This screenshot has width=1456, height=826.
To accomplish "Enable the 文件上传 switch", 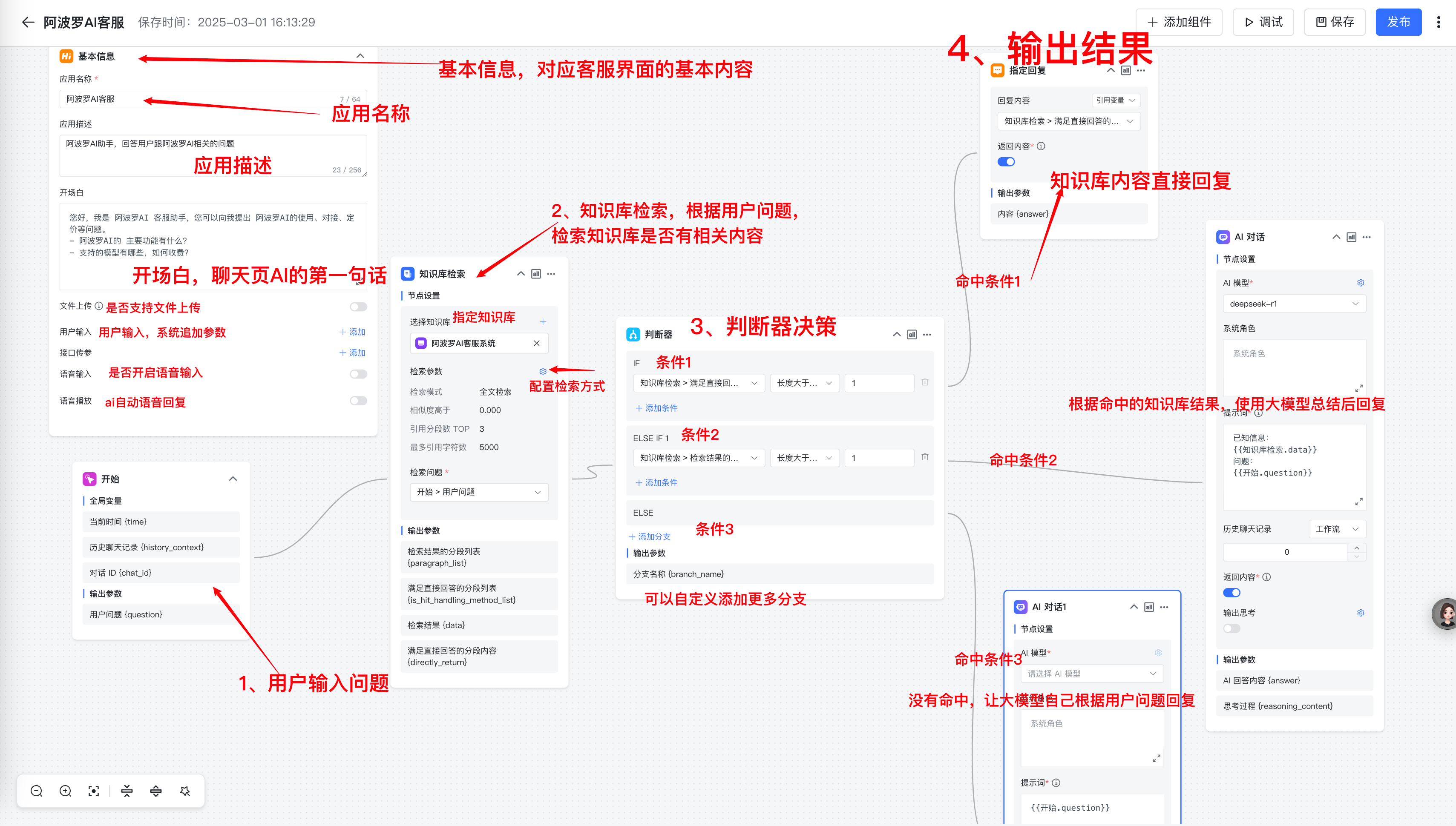I will [x=358, y=307].
